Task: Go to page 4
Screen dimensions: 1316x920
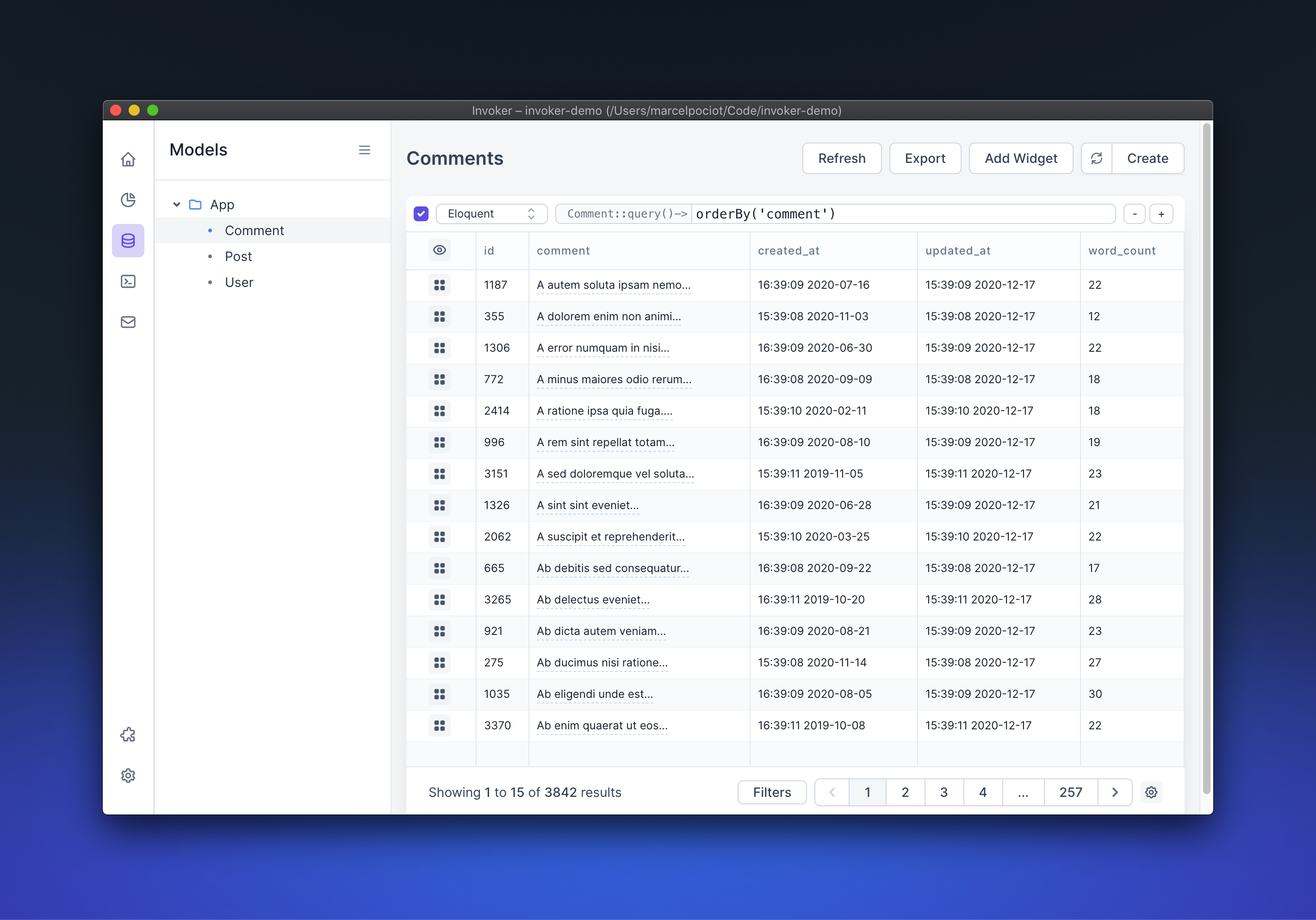Action: coord(983,792)
